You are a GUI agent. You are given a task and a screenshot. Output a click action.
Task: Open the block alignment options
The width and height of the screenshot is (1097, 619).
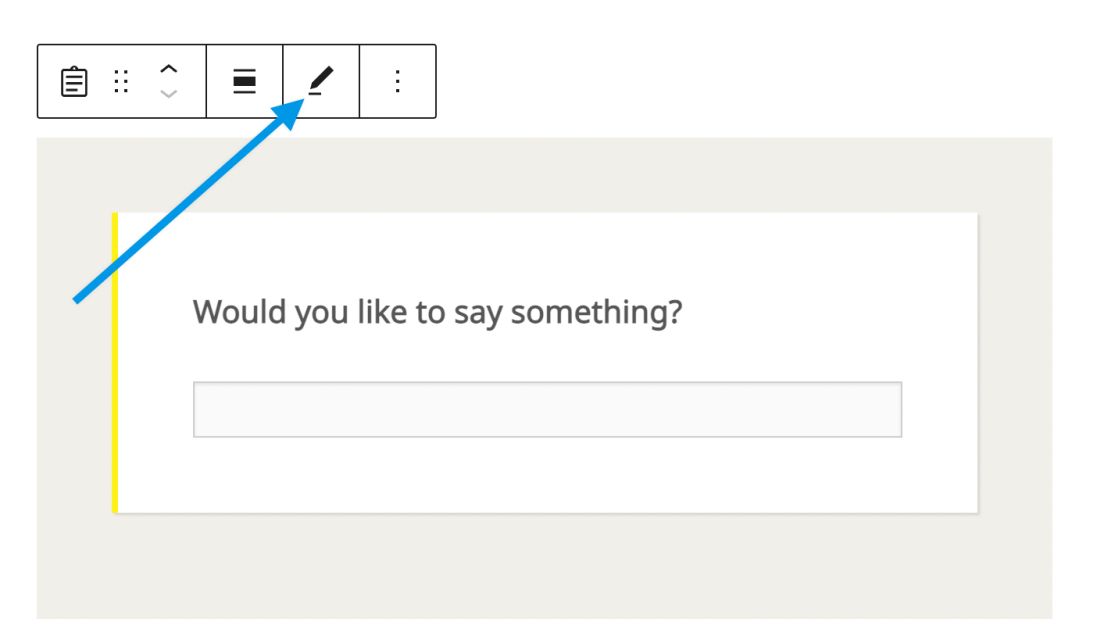coord(245,81)
